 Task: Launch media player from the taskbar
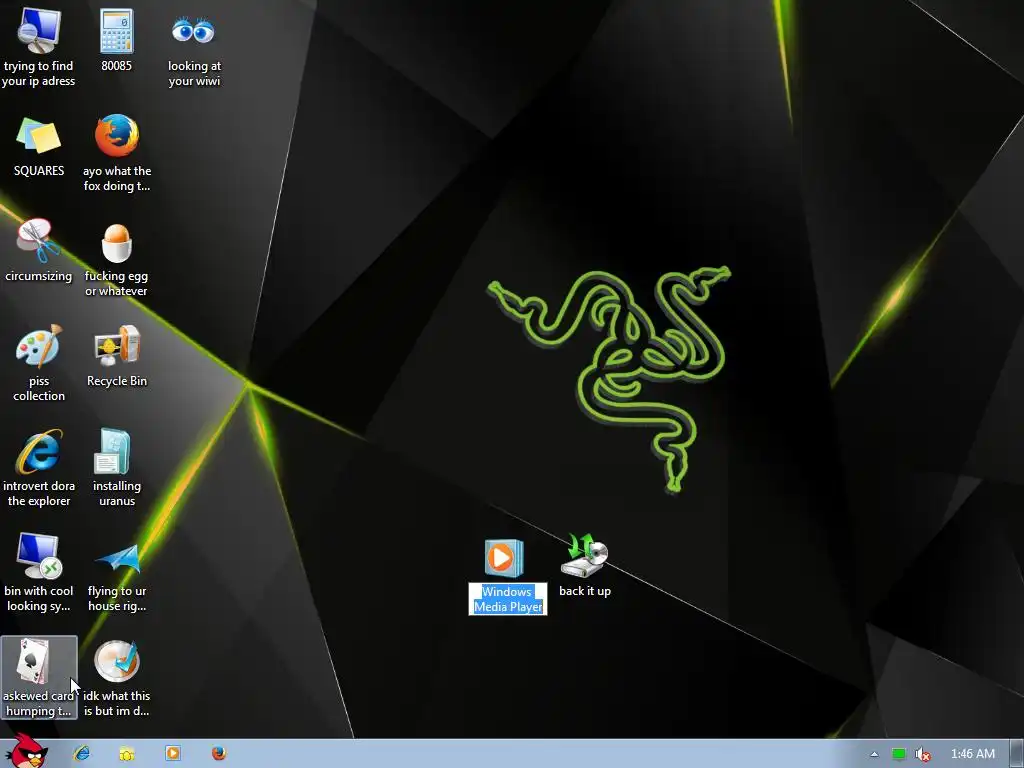173,753
